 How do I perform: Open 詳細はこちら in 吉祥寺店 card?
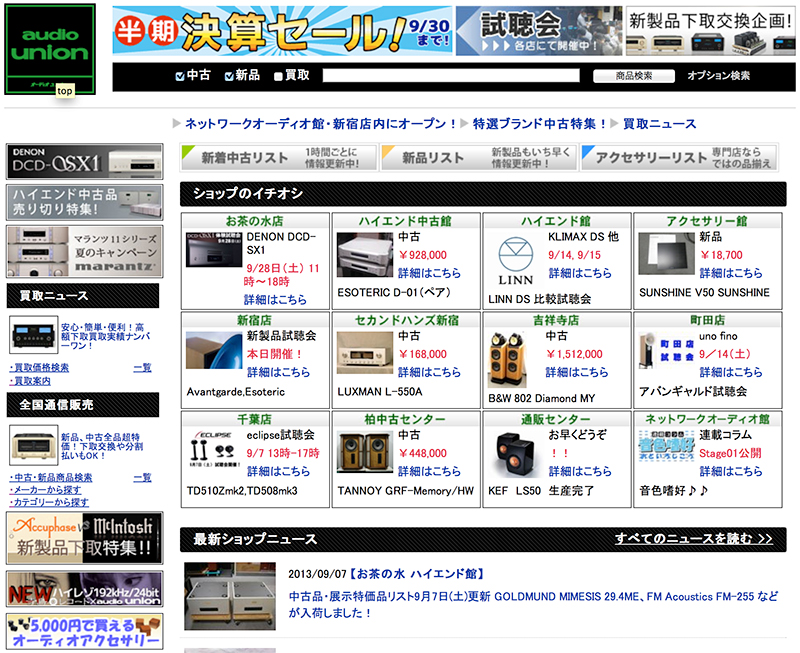[x=577, y=372]
